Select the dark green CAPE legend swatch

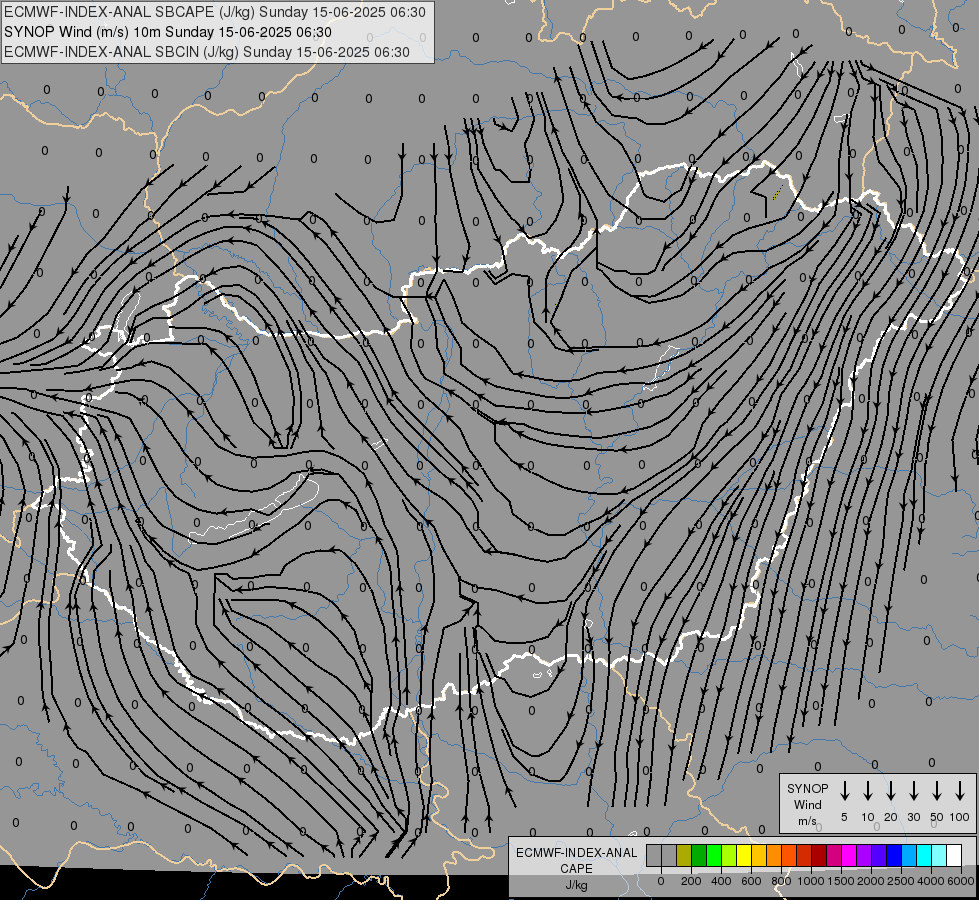click(699, 855)
